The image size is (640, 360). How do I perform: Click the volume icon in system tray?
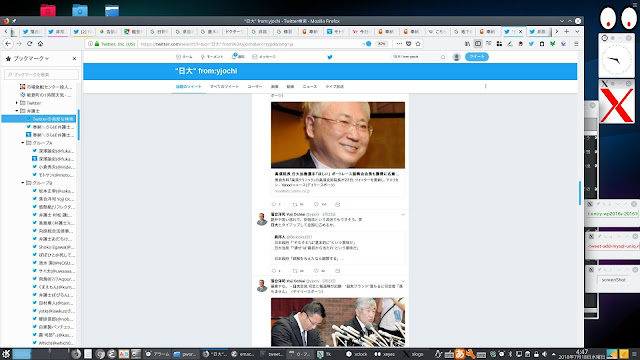click(544, 354)
